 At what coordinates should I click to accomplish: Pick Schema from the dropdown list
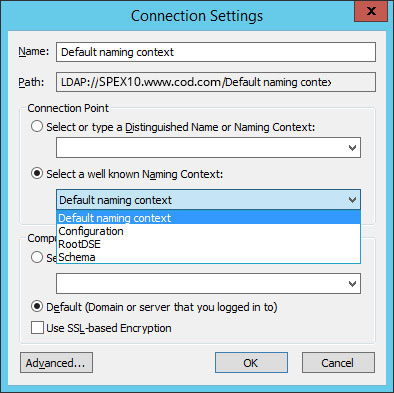208,257
